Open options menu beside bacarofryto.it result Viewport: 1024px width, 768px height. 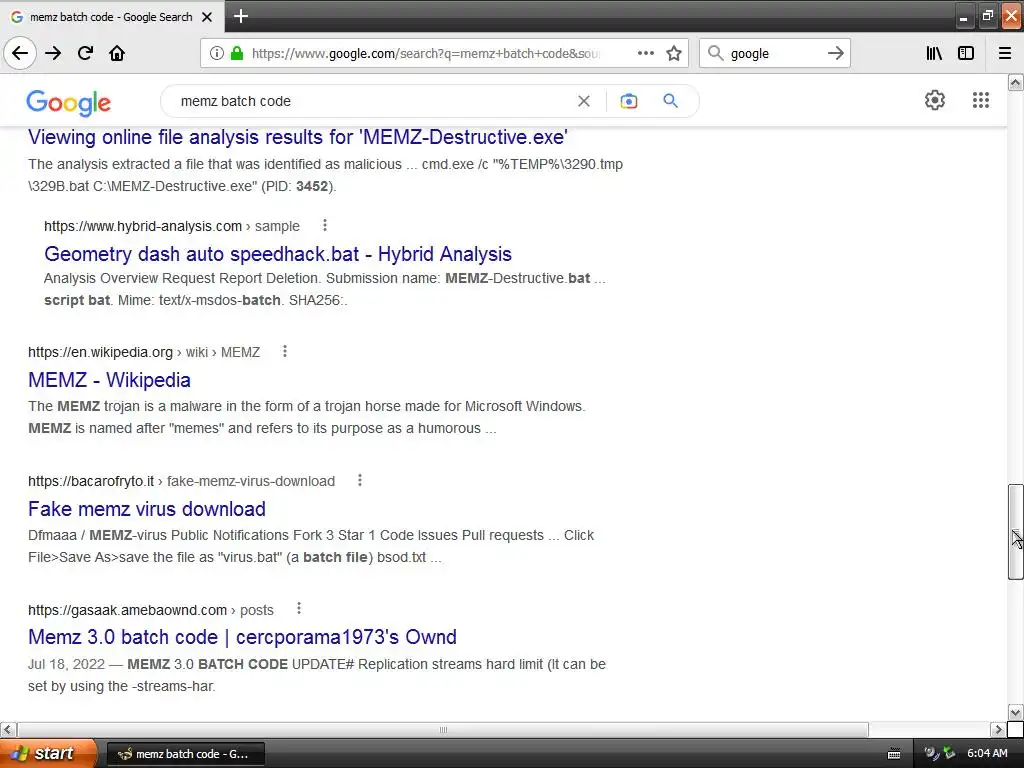[x=359, y=481]
